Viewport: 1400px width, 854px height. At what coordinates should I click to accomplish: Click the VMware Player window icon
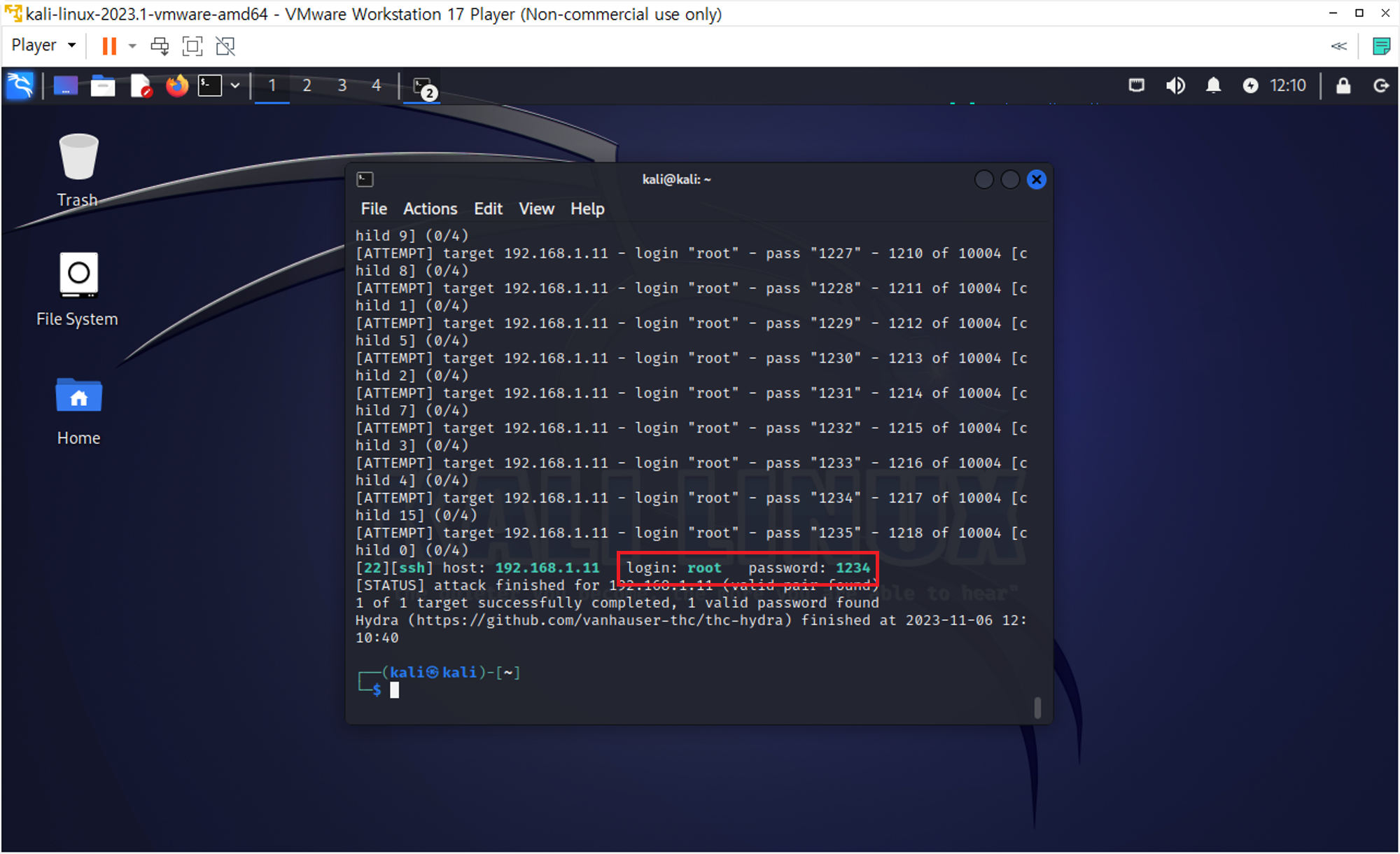tap(13, 13)
